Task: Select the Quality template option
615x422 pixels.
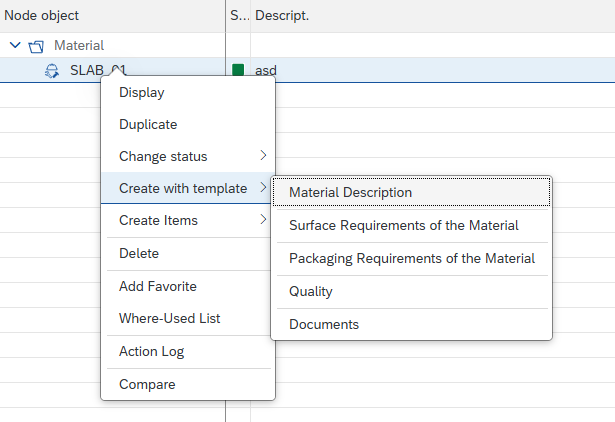Action: [x=310, y=292]
